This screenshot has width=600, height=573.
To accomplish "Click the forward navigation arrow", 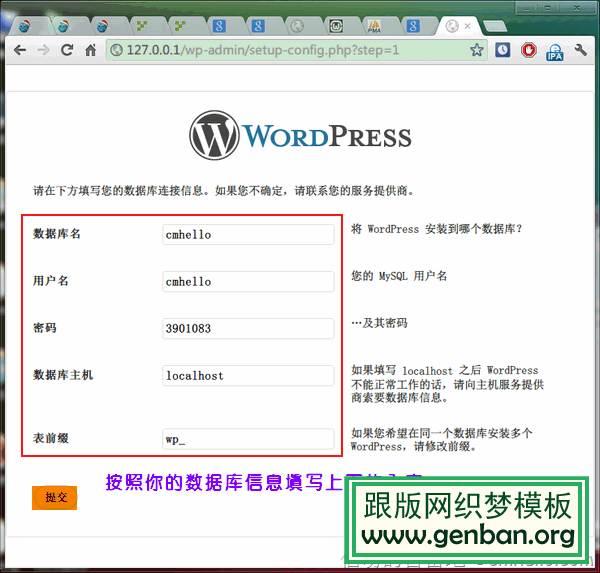I will pos(43,50).
